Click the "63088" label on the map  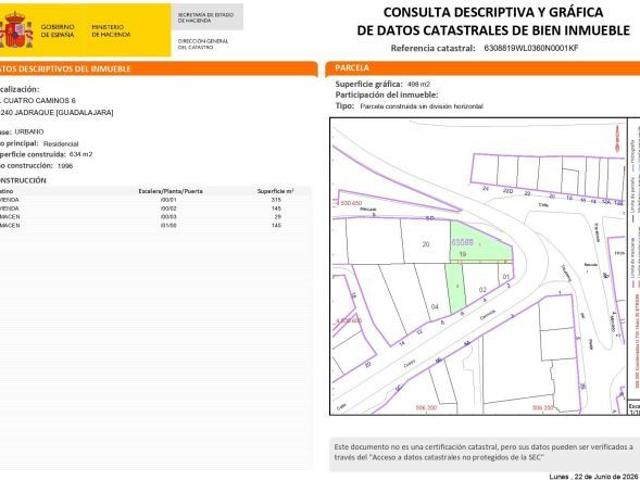tap(462, 242)
